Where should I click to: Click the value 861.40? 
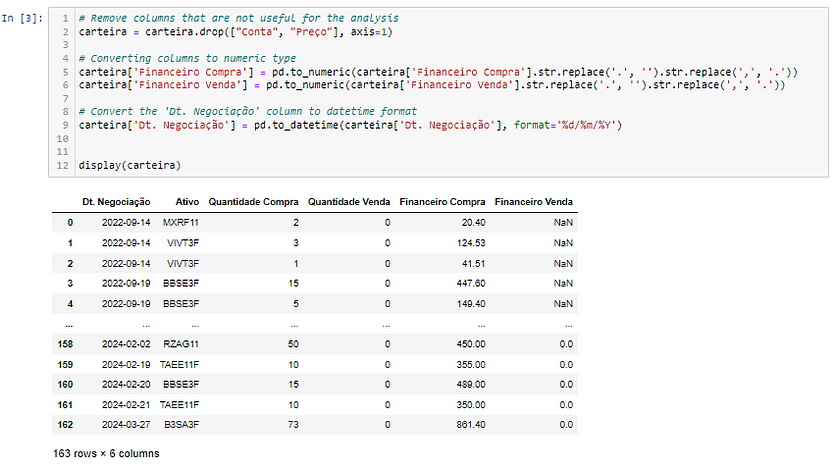tap(471, 425)
